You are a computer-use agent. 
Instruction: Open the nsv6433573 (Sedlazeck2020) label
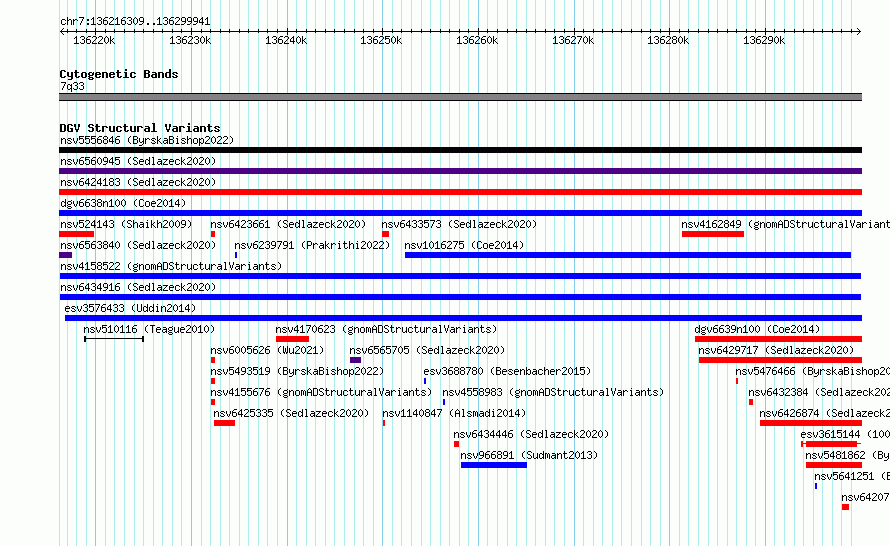pyautogui.click(x=459, y=224)
